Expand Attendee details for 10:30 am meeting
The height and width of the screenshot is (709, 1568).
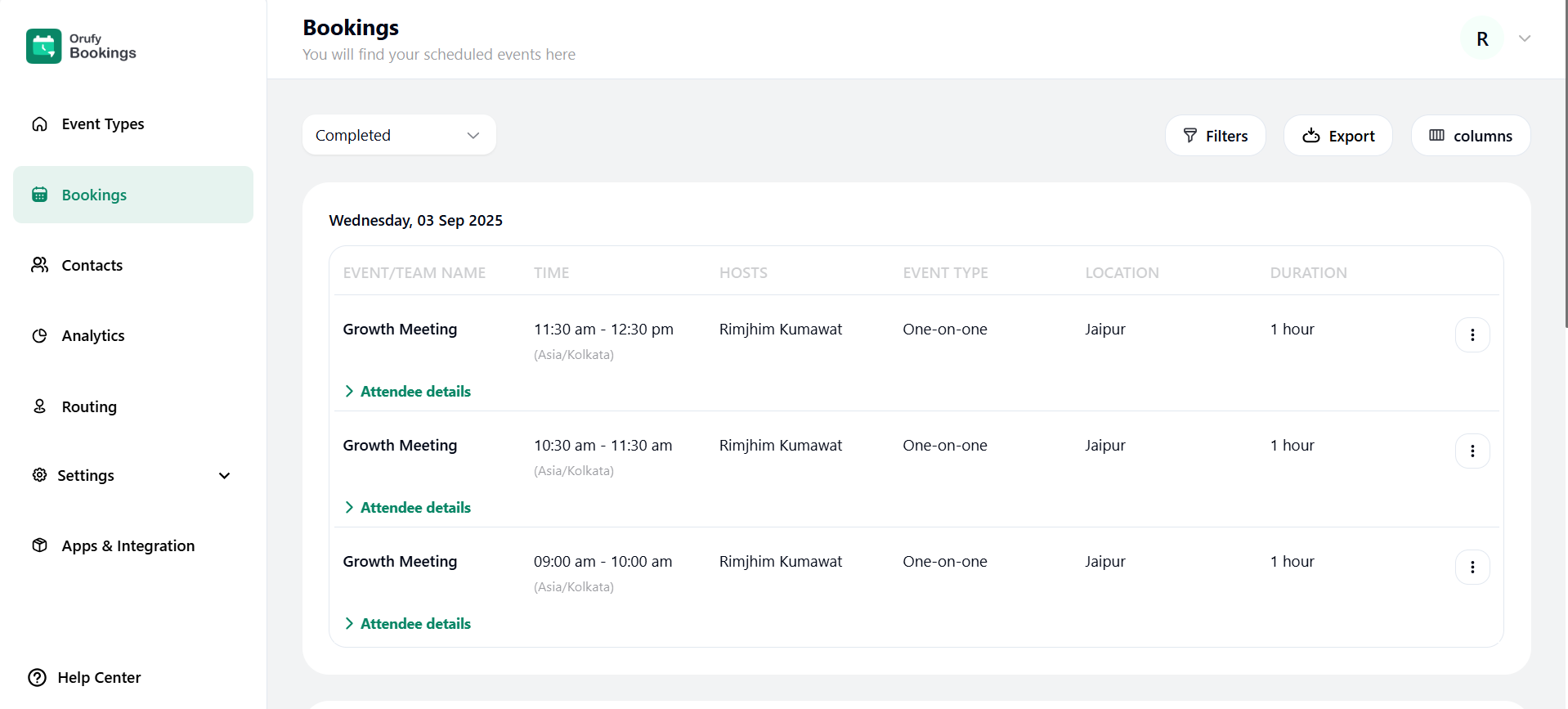(x=407, y=508)
